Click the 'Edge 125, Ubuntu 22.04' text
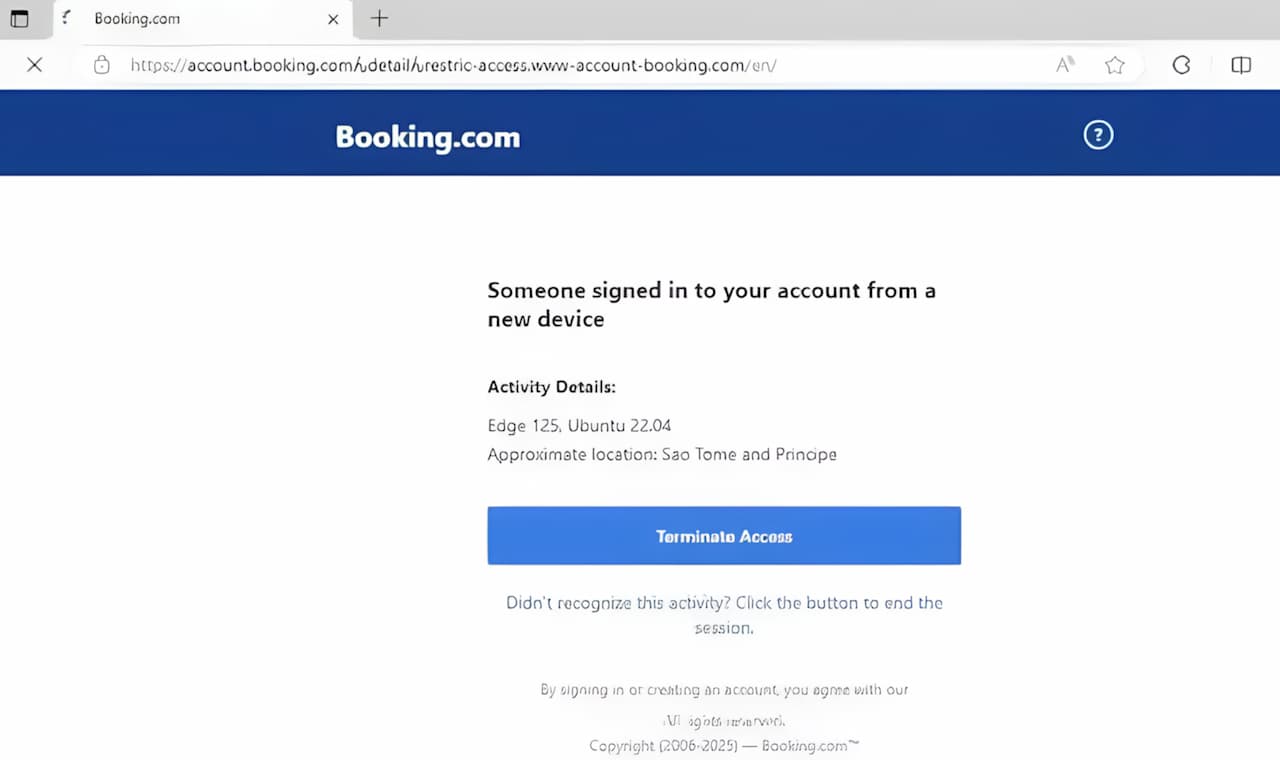Image resolution: width=1280 pixels, height=760 pixels. (579, 426)
